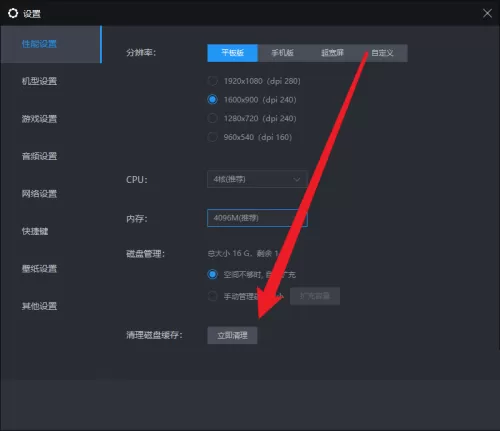Open the CPU cores dropdown
The height and width of the screenshot is (431, 500).
pos(257,179)
